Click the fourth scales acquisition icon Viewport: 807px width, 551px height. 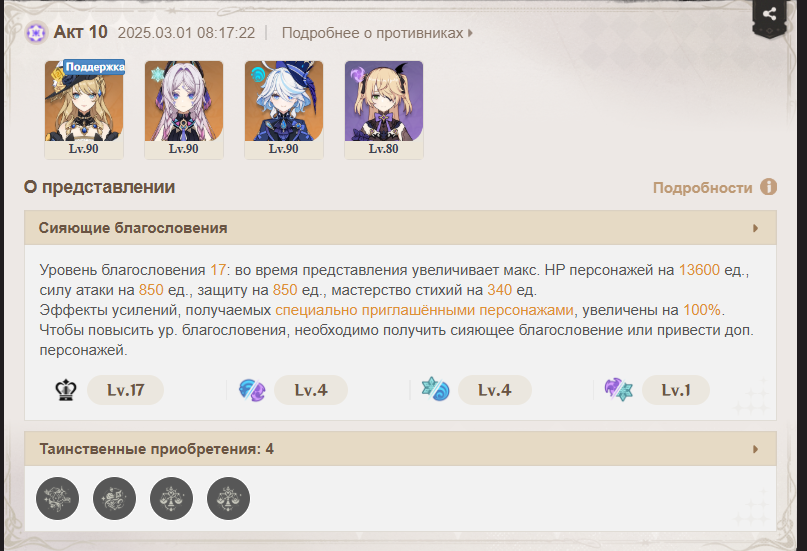pyautogui.click(x=229, y=498)
